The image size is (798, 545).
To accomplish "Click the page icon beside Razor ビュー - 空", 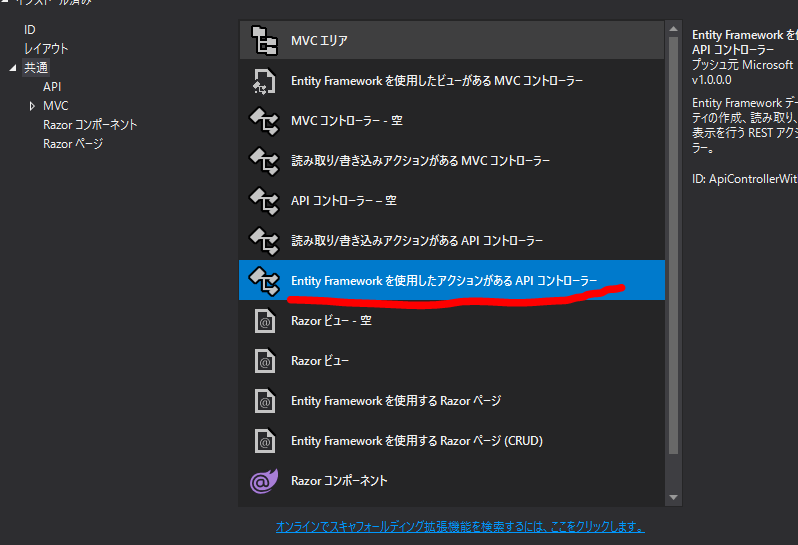I will point(265,321).
